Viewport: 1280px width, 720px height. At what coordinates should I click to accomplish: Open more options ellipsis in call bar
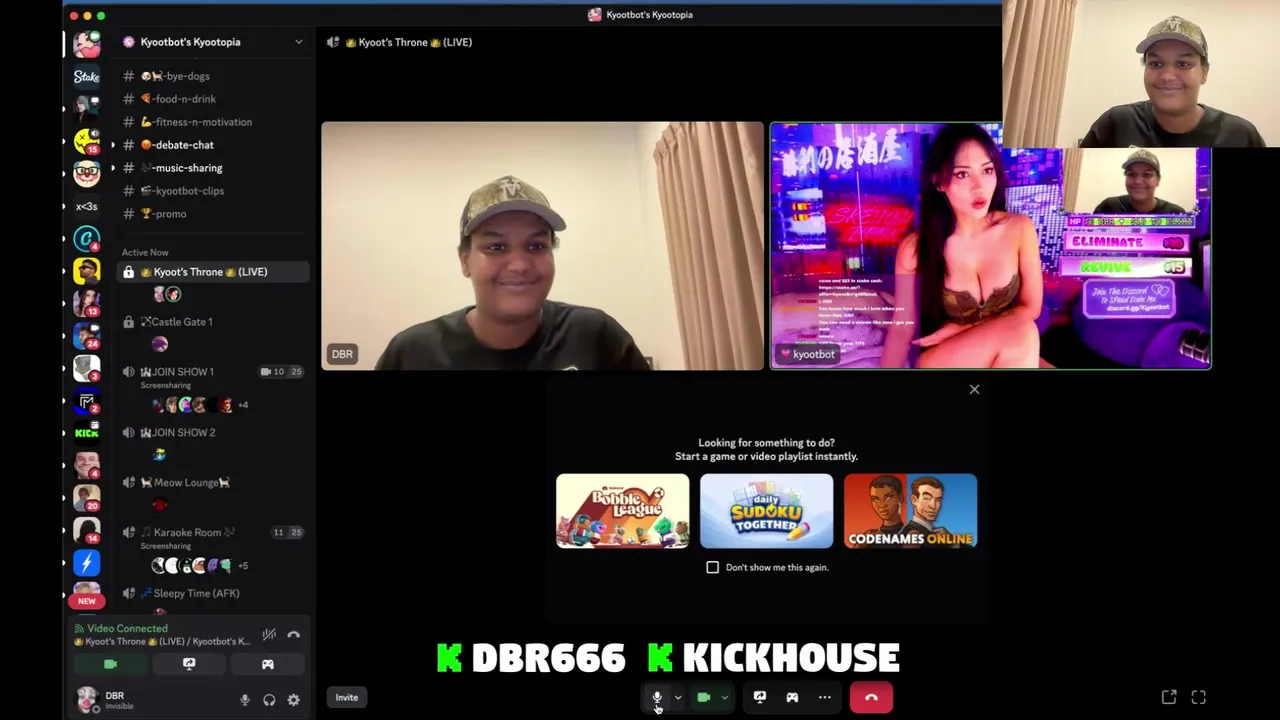point(824,697)
